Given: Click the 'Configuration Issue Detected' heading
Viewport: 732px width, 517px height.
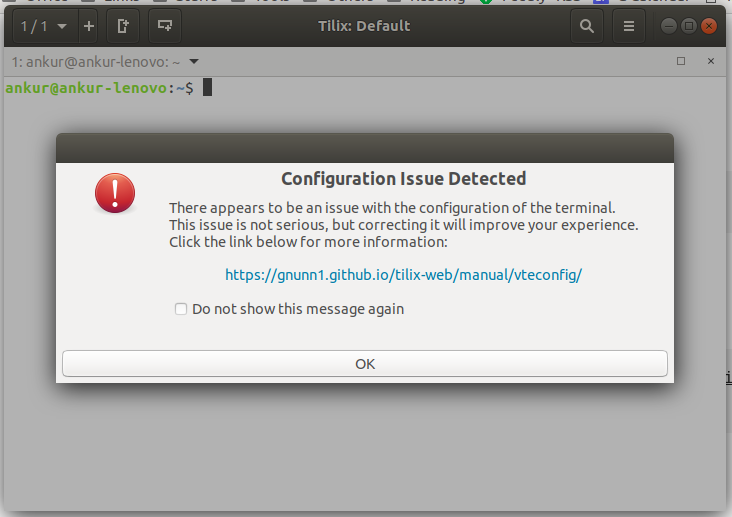Looking at the screenshot, I should [x=404, y=179].
